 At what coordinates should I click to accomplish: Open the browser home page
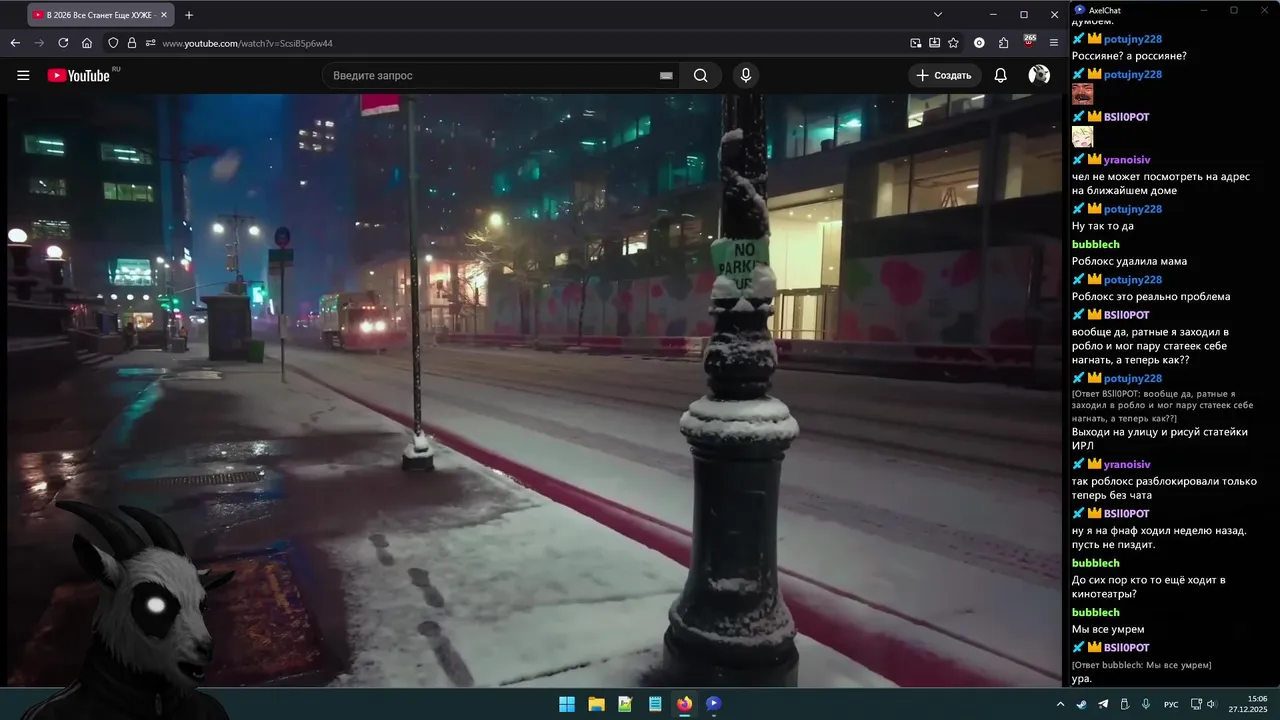[87, 43]
